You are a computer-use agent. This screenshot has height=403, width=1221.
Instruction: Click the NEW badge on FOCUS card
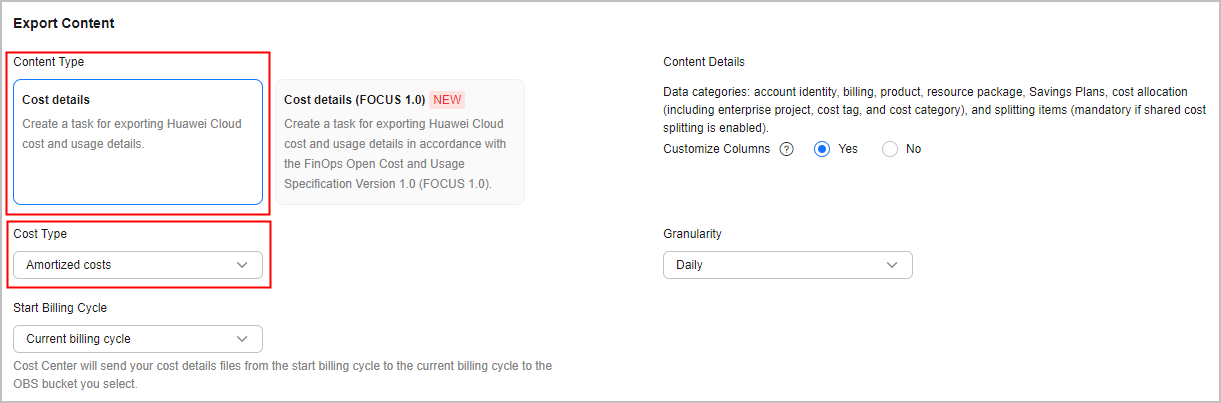[x=448, y=100]
